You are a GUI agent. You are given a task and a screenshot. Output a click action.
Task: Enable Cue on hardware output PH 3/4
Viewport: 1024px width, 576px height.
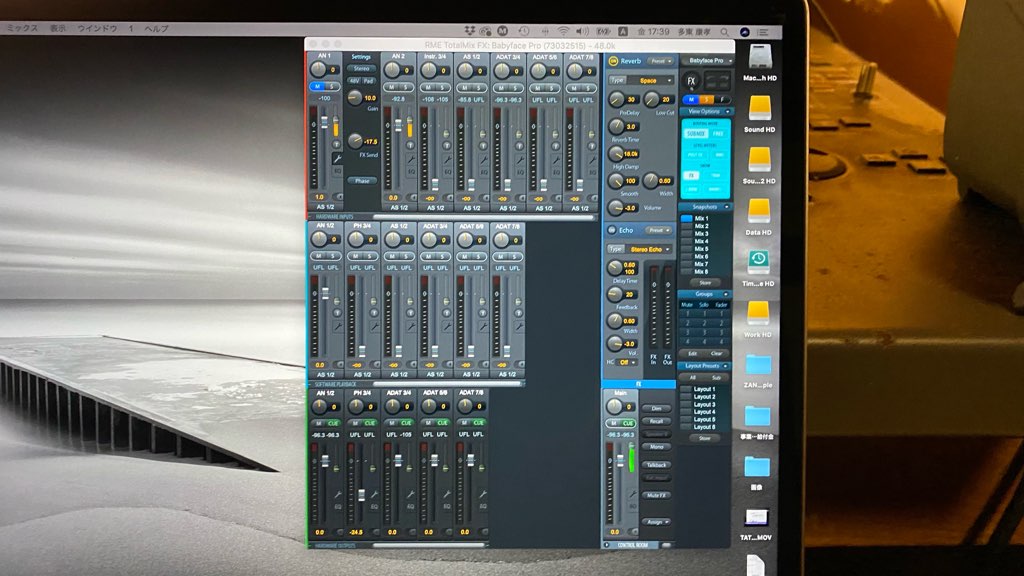click(370, 423)
